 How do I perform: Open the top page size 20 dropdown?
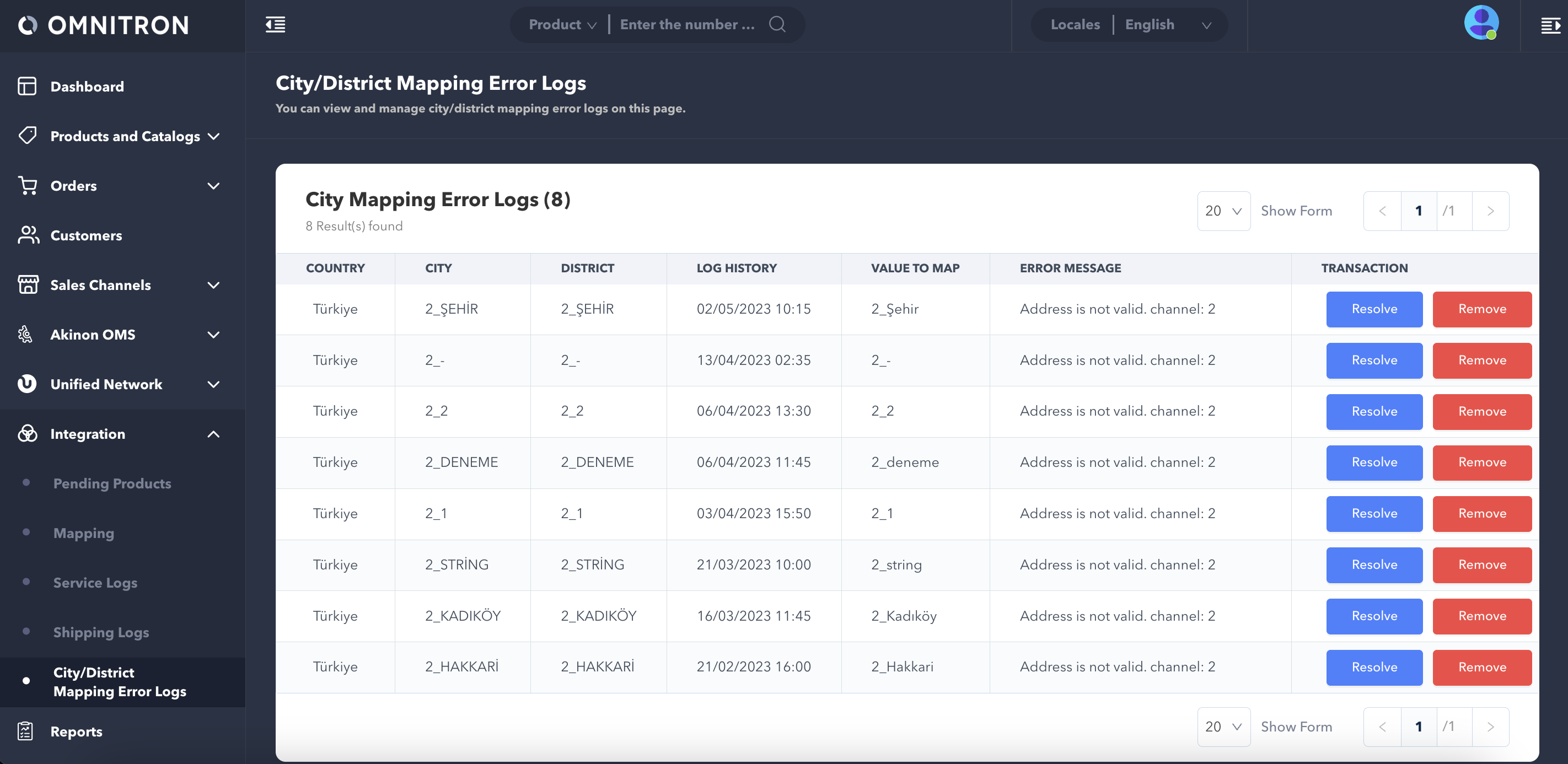1223,211
